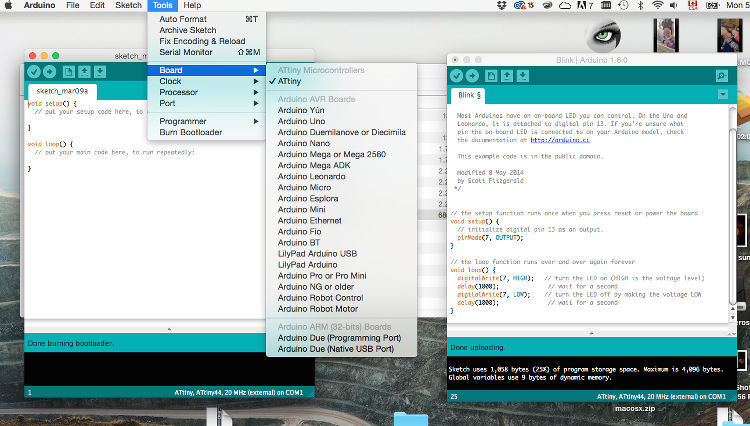Click the Wi-Fi status icon
Viewport: 750px width, 426px height.
pos(658,5)
